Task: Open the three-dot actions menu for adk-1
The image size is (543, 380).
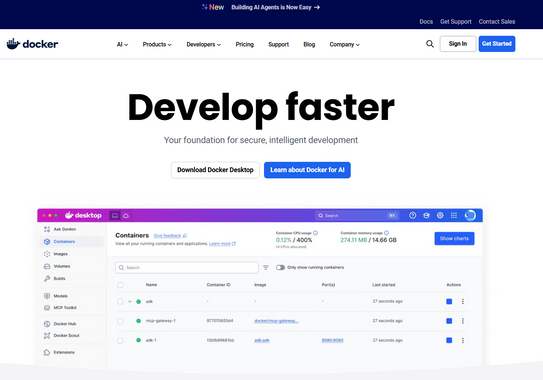Action: (463, 341)
